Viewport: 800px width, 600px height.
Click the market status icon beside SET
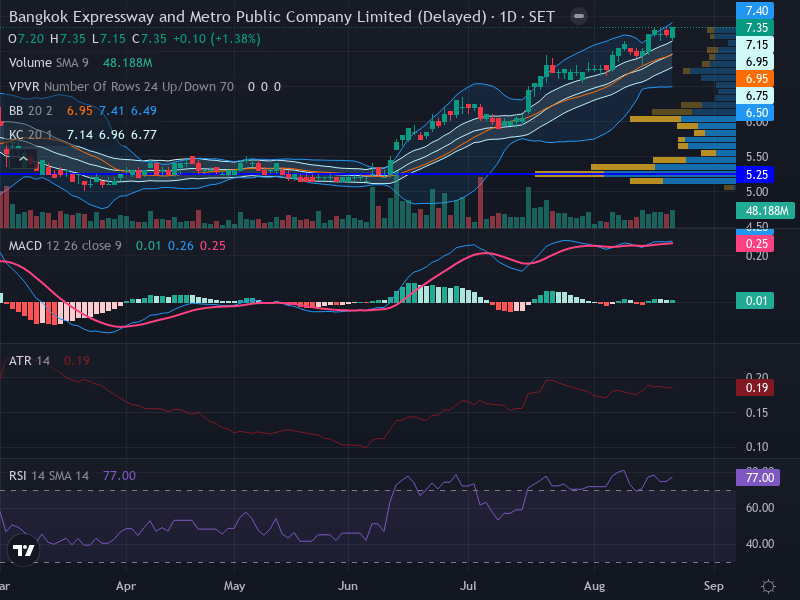pos(579,16)
